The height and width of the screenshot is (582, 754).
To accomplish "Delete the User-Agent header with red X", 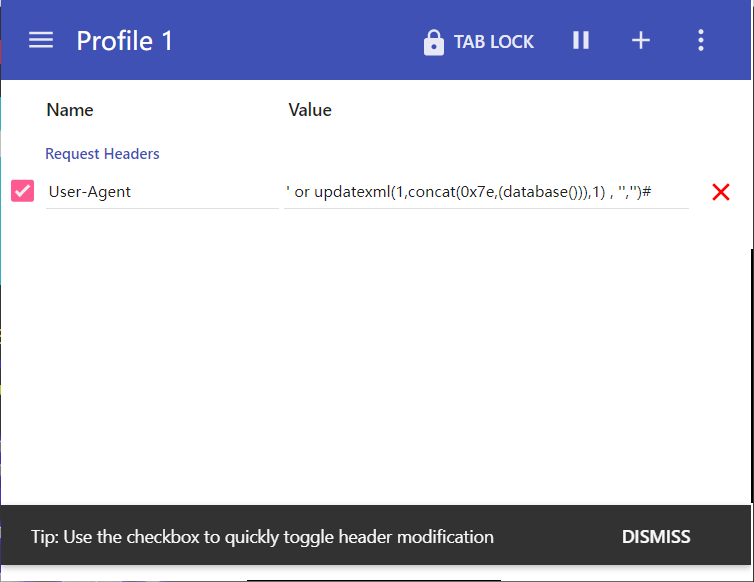I will tap(720, 192).
